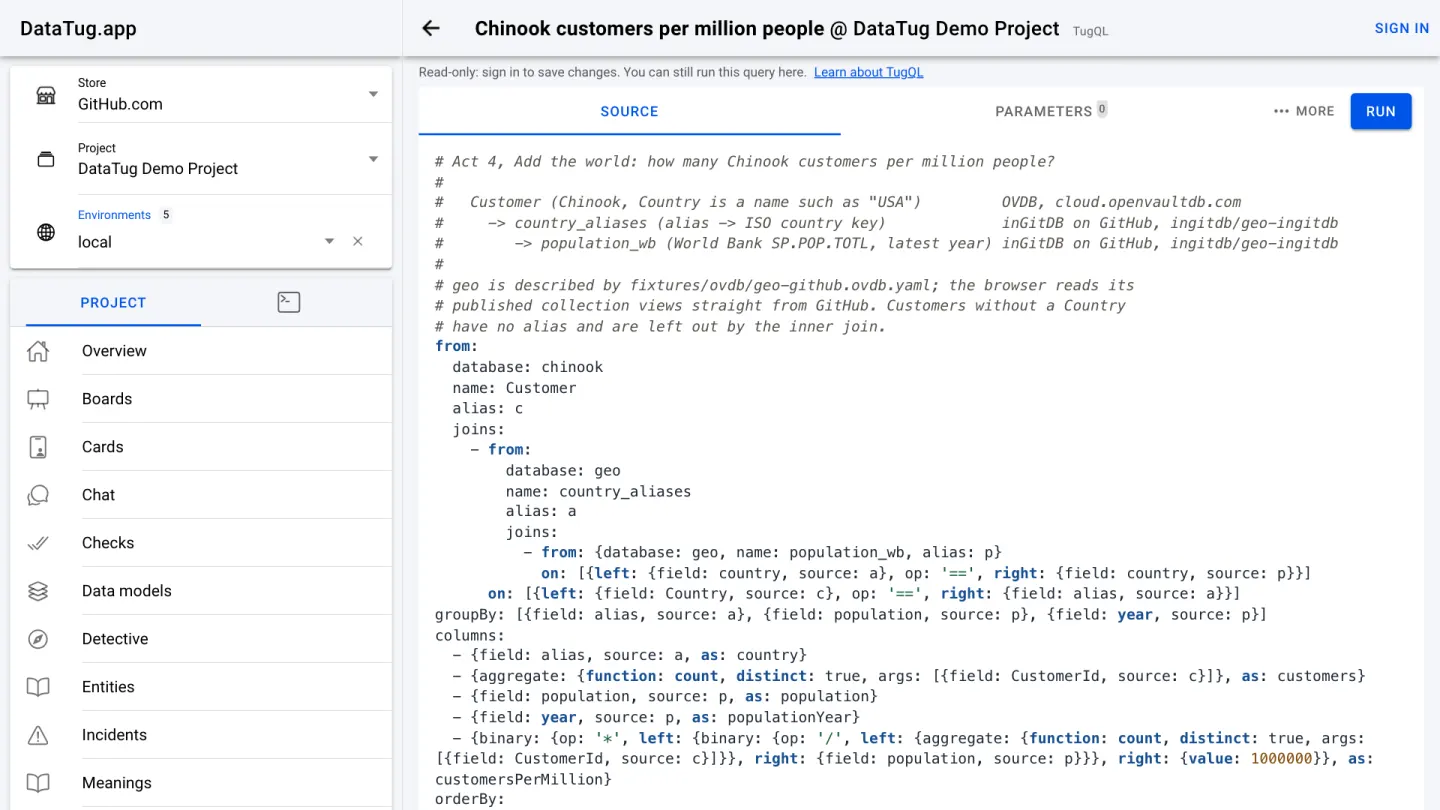Open Detective in the project menu
This screenshot has height=810, width=1440.
coord(201,639)
